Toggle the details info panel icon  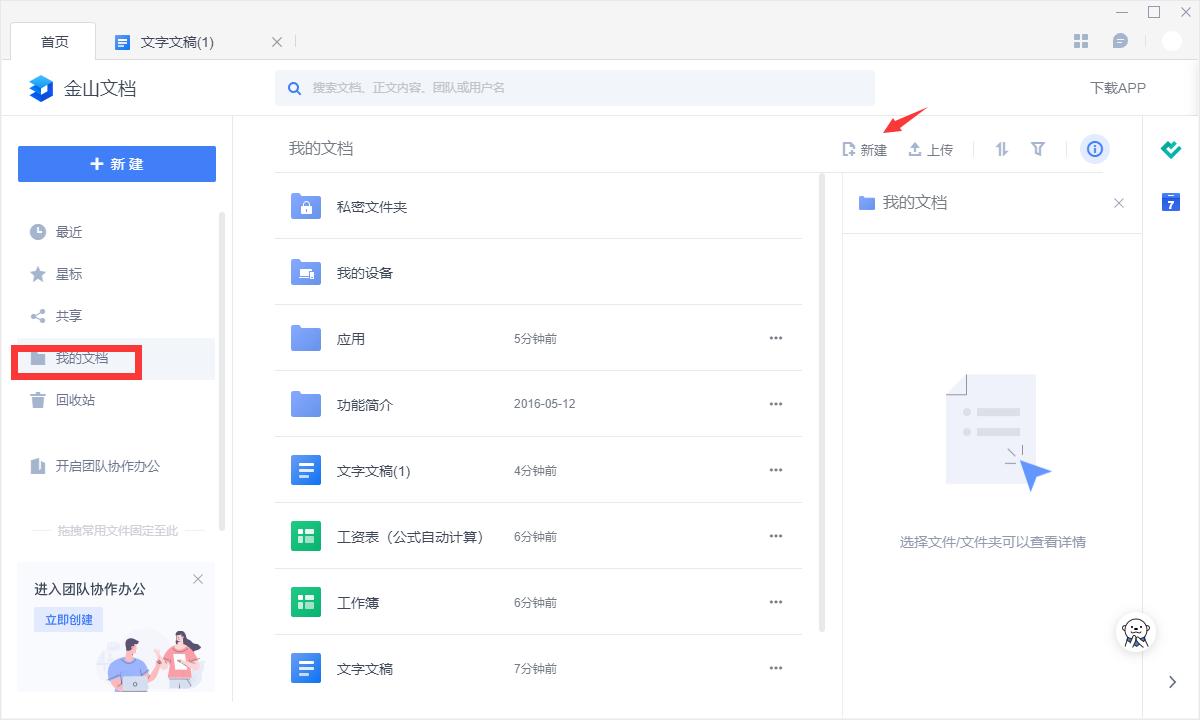[x=1095, y=149]
